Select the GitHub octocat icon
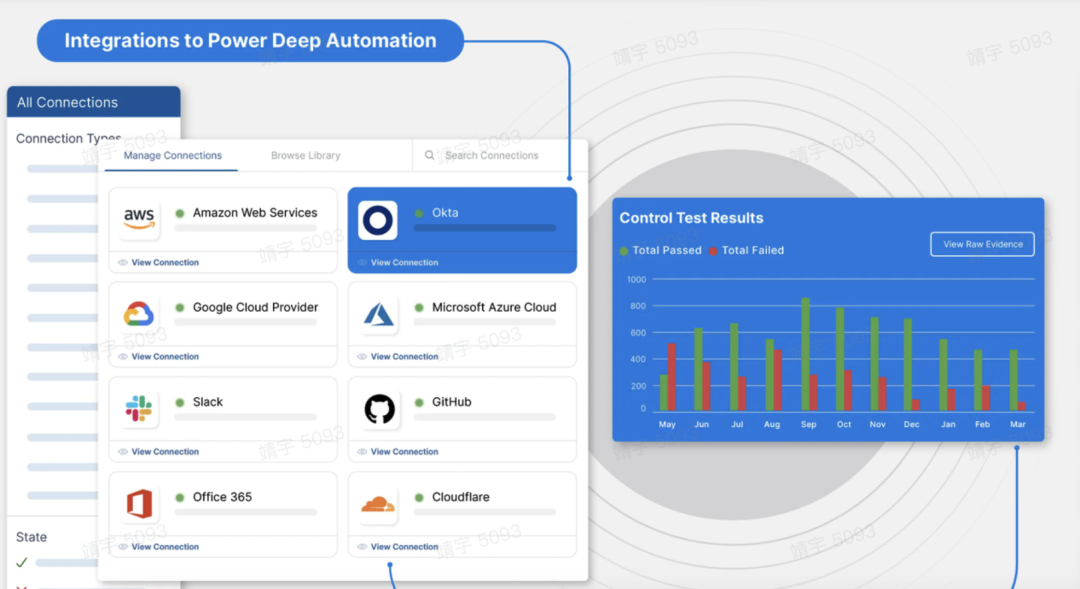The height and width of the screenshot is (589, 1080). click(x=379, y=408)
